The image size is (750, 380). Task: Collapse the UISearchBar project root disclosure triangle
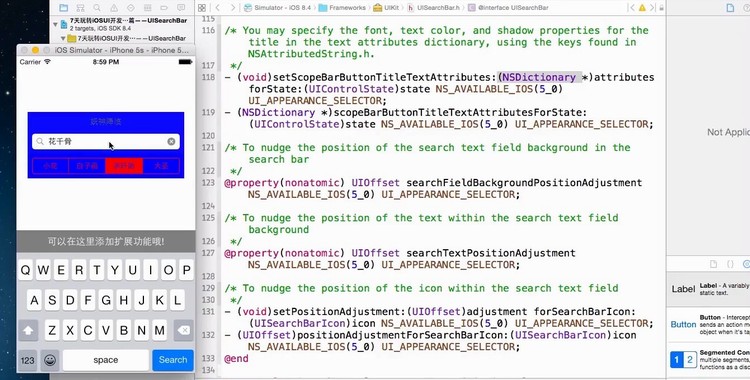click(55, 24)
